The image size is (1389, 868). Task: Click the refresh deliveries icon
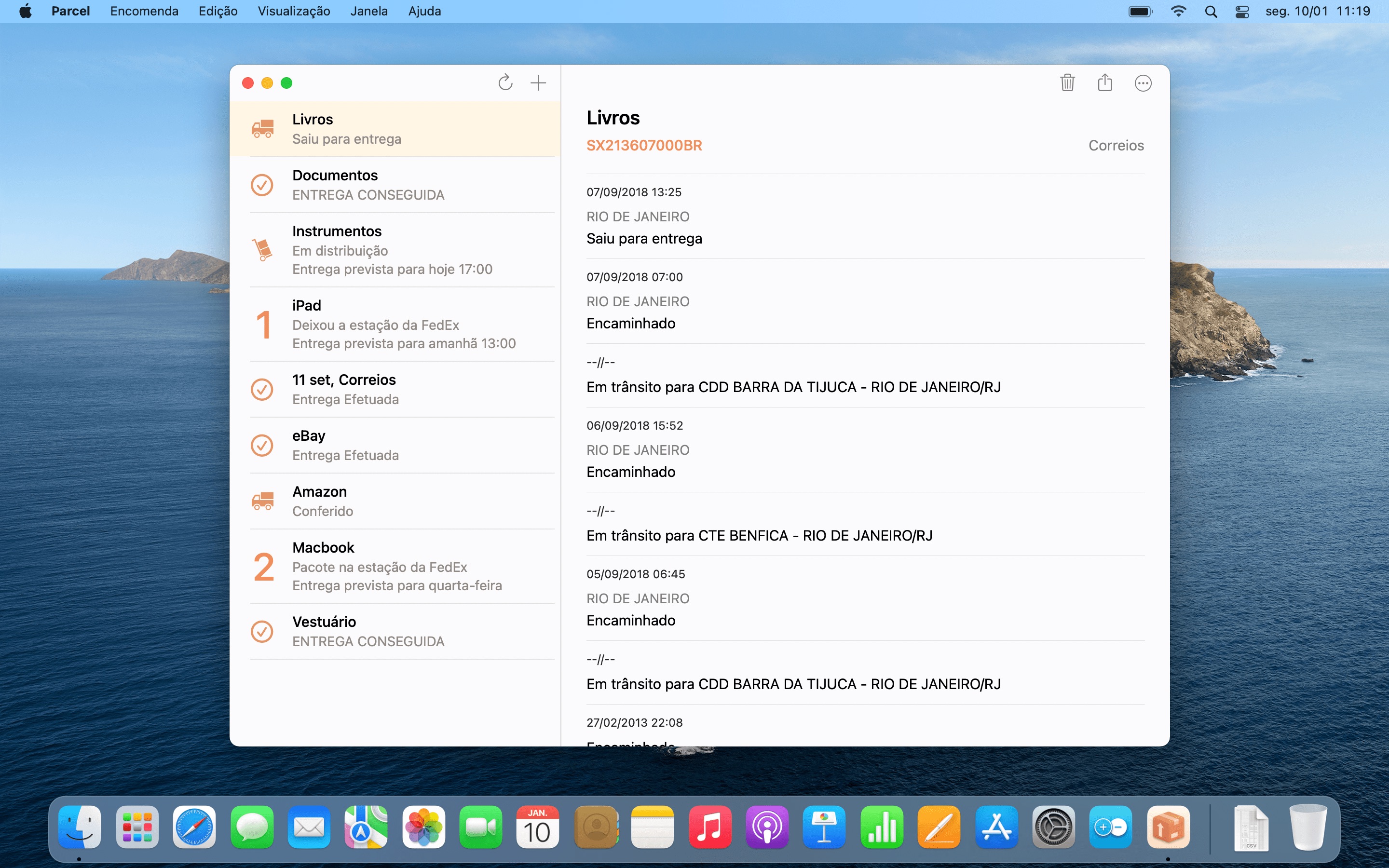505,82
